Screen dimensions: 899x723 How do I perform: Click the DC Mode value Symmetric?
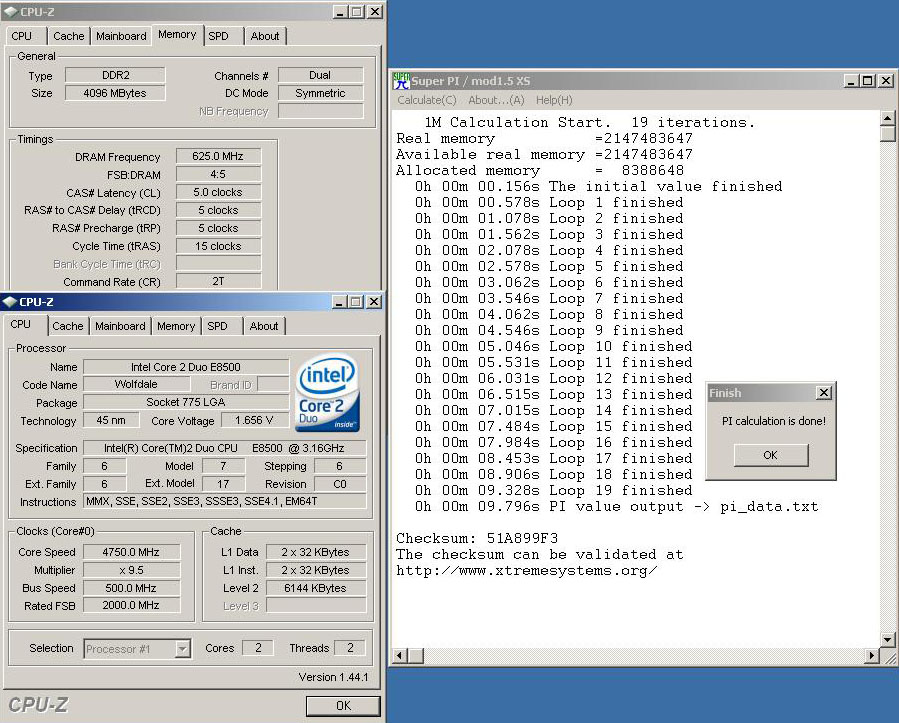point(320,93)
